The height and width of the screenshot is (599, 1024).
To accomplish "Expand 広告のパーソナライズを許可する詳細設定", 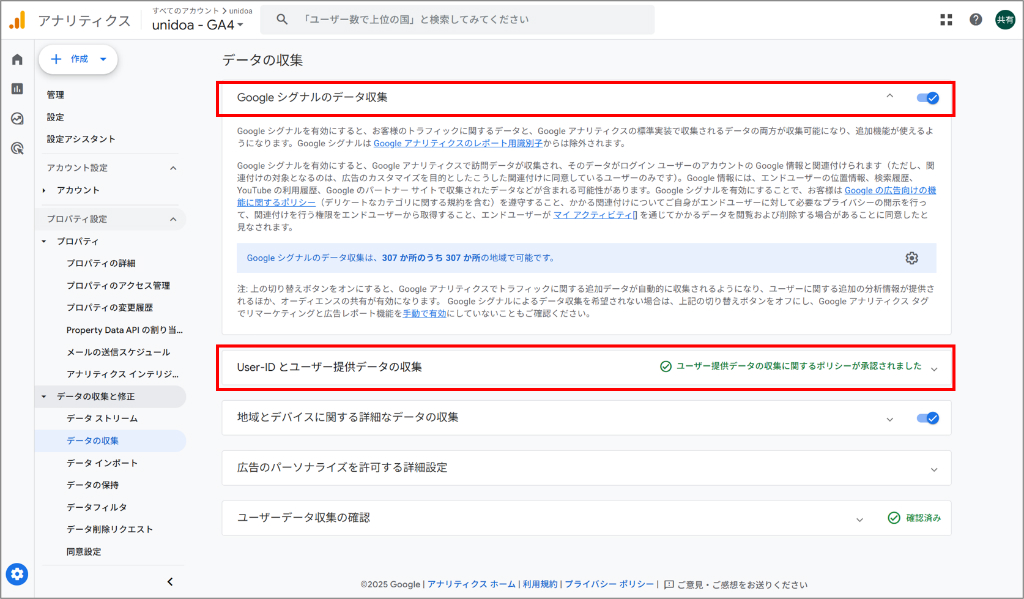I will [933, 468].
